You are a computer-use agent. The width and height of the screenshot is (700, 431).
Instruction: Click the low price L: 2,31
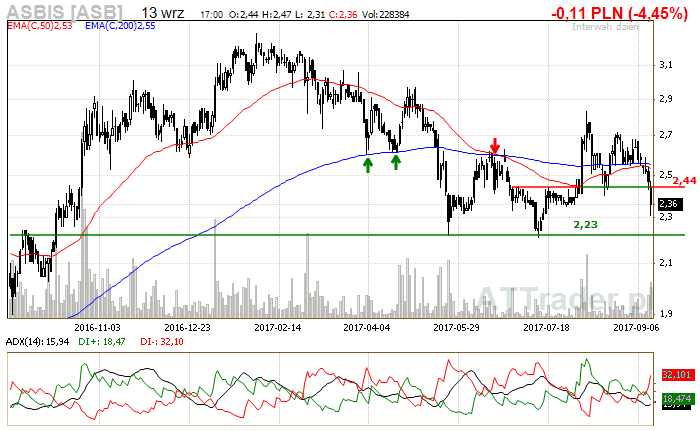309,15
